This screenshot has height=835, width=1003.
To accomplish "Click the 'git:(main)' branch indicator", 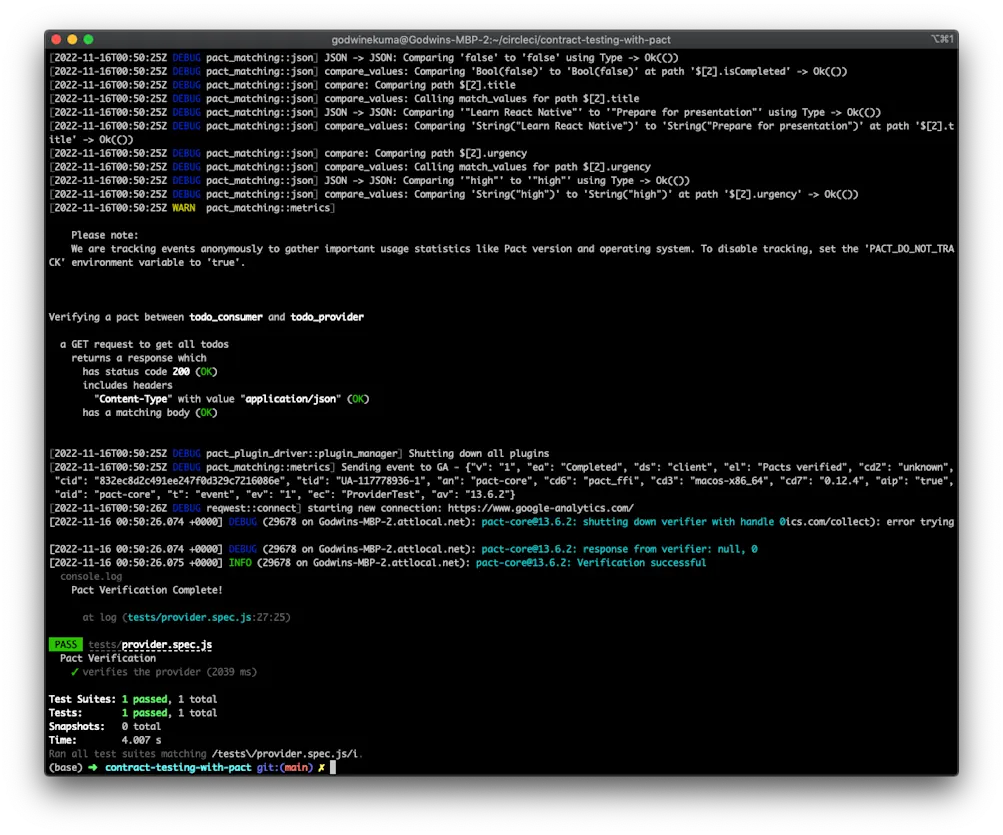I will (x=285, y=767).
